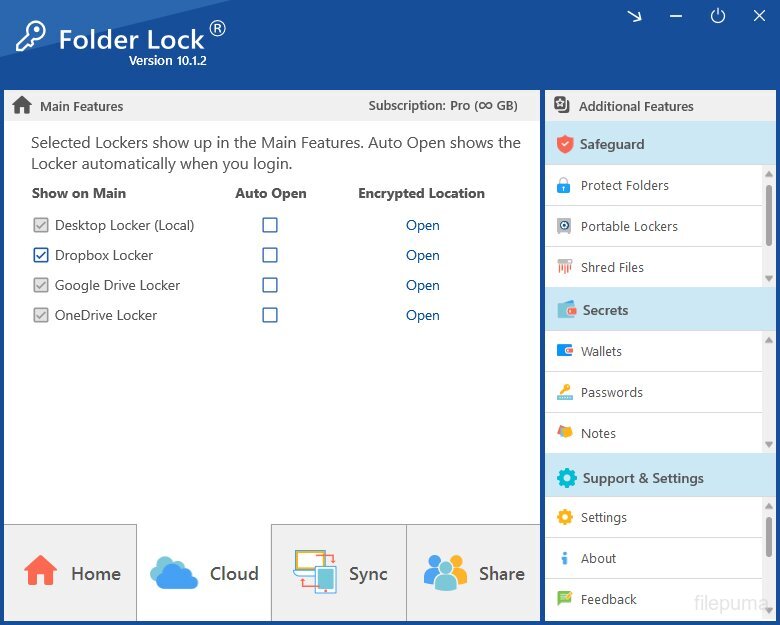Open the Wallets icon
The height and width of the screenshot is (625, 780).
(565, 351)
